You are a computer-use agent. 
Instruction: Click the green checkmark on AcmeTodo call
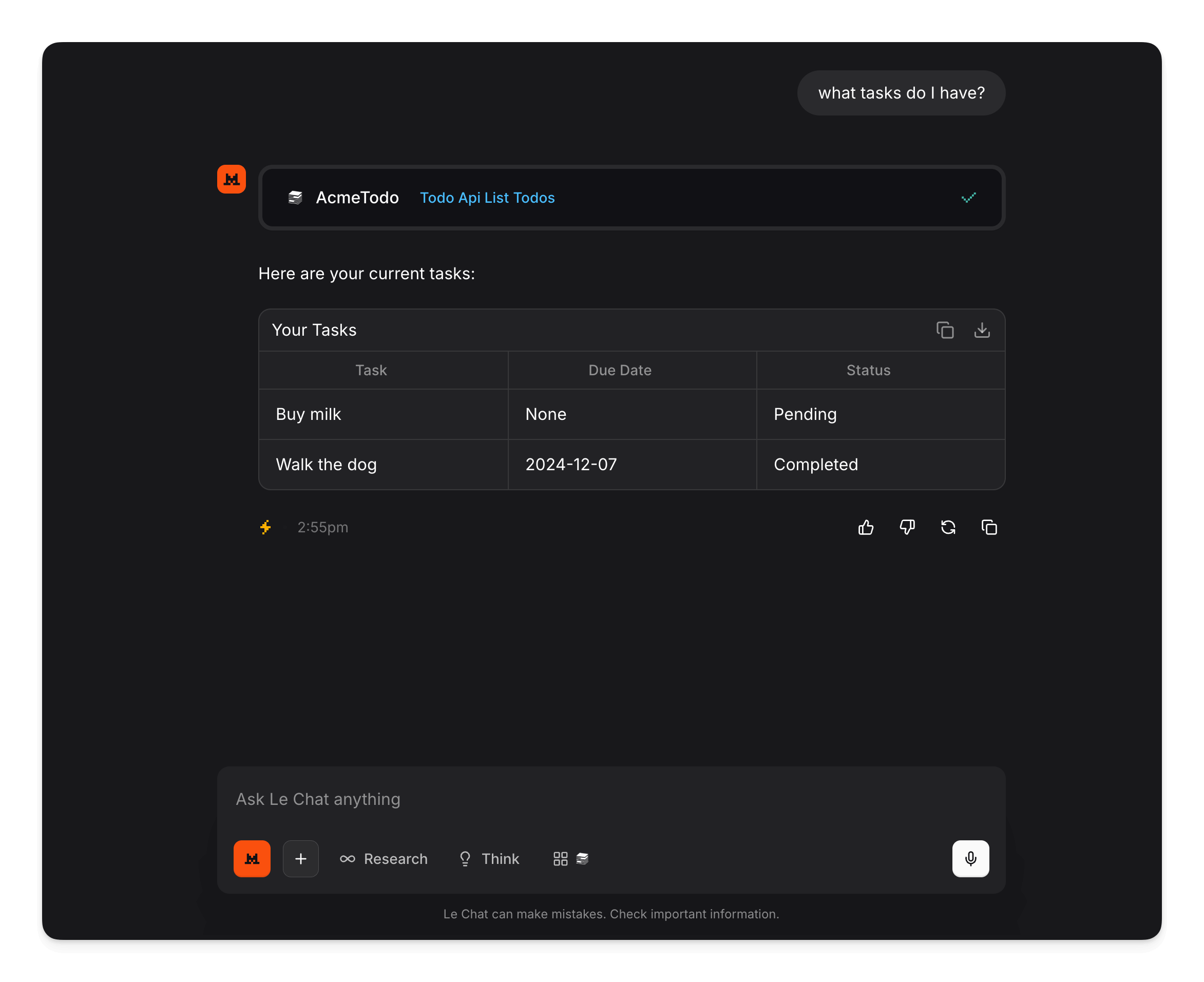tap(969, 198)
